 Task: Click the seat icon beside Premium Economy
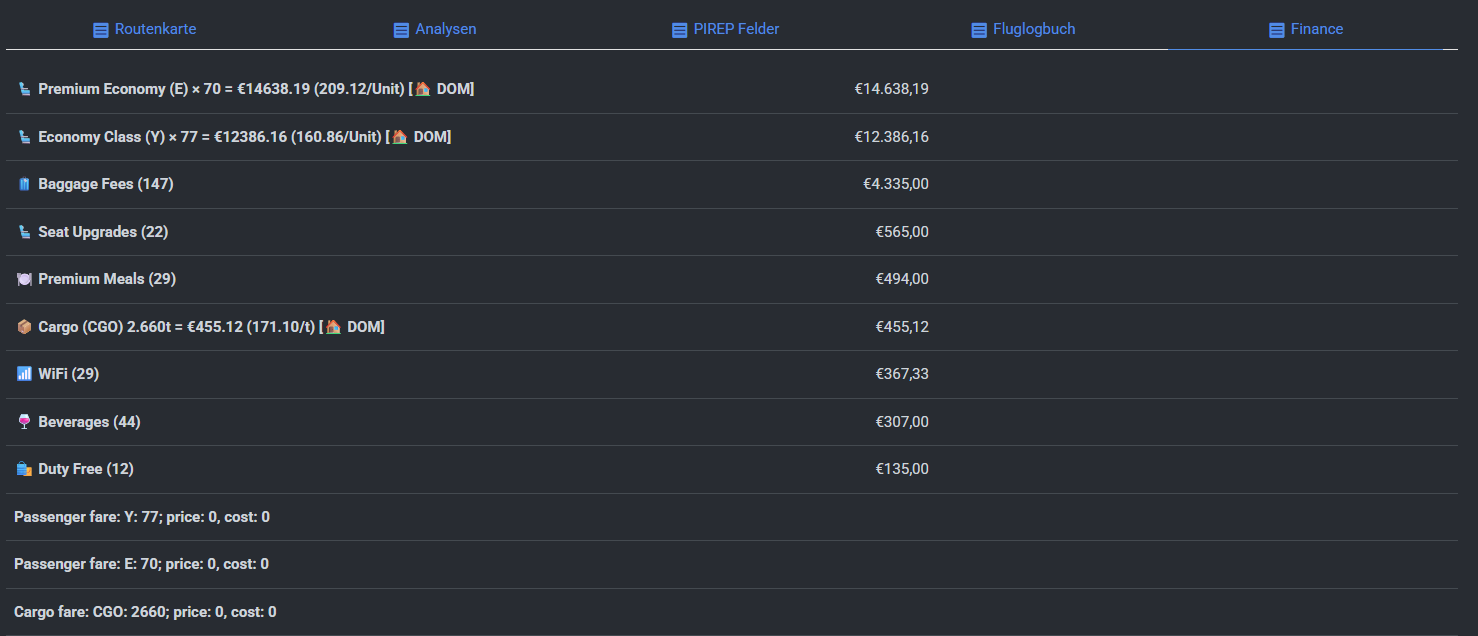point(24,89)
